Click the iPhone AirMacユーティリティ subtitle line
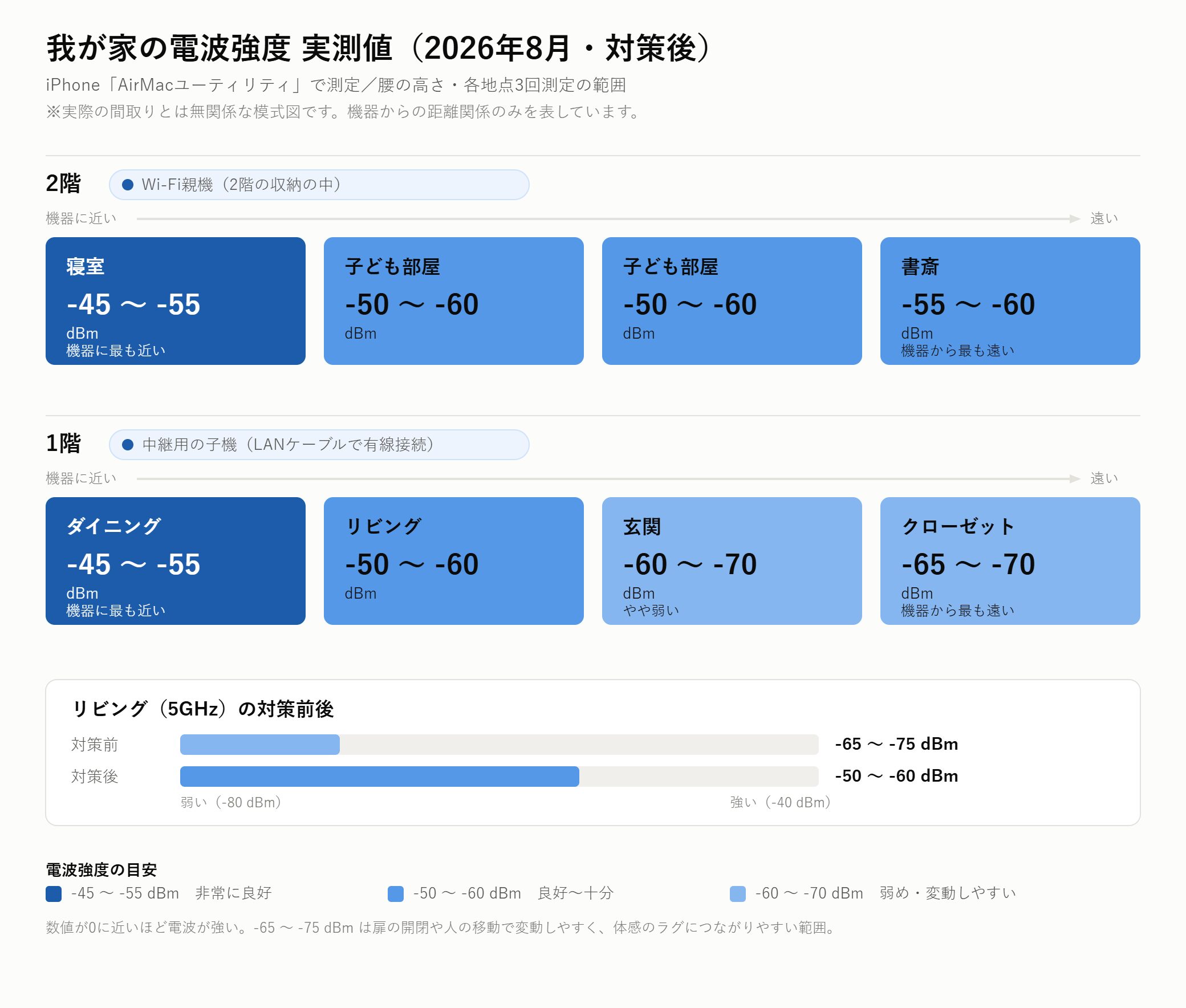1186x1008 pixels. coord(336,85)
